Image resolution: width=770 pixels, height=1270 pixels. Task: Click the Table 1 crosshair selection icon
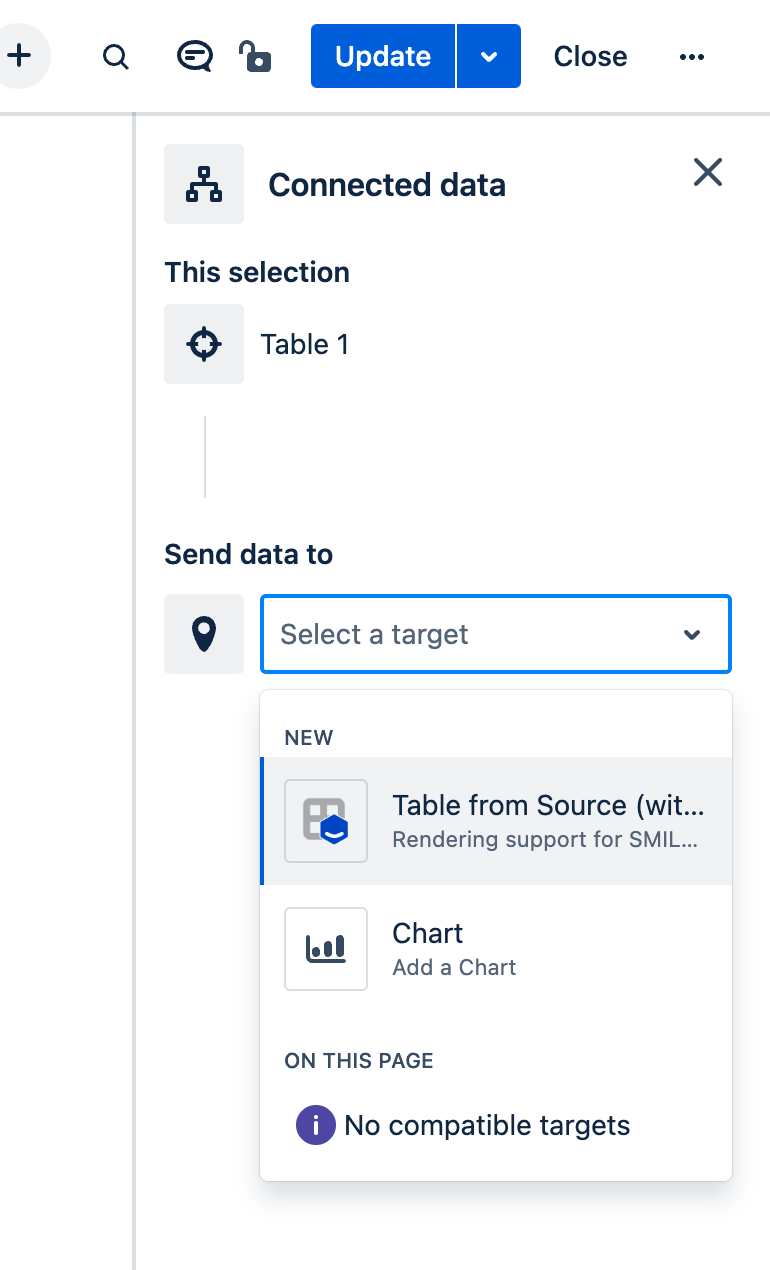204,344
